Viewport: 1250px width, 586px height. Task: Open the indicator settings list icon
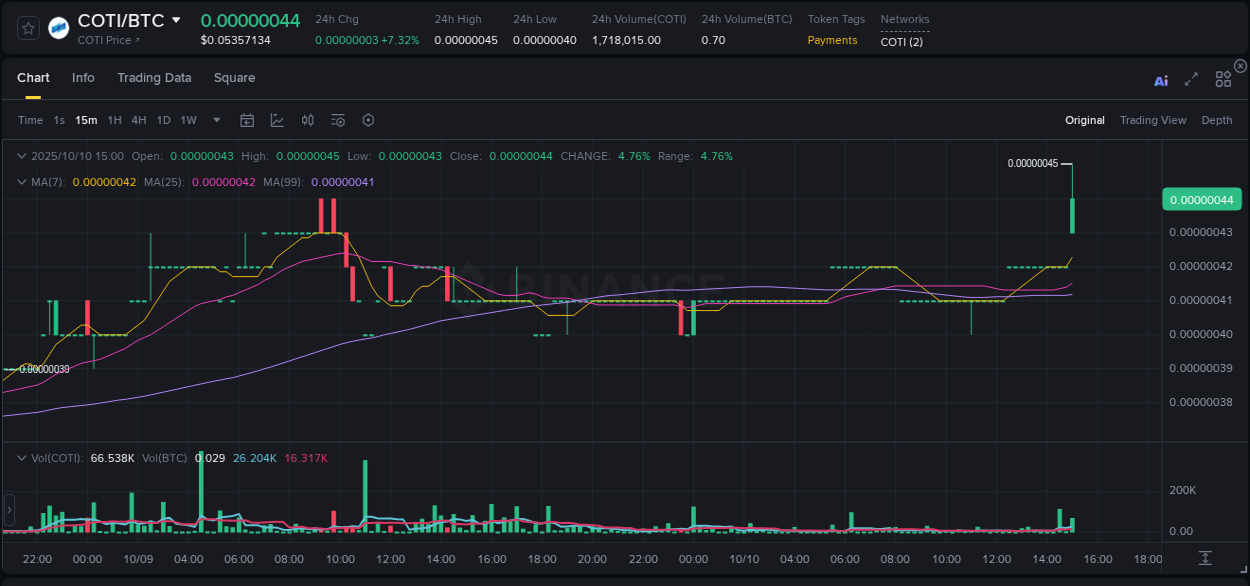pos(337,120)
